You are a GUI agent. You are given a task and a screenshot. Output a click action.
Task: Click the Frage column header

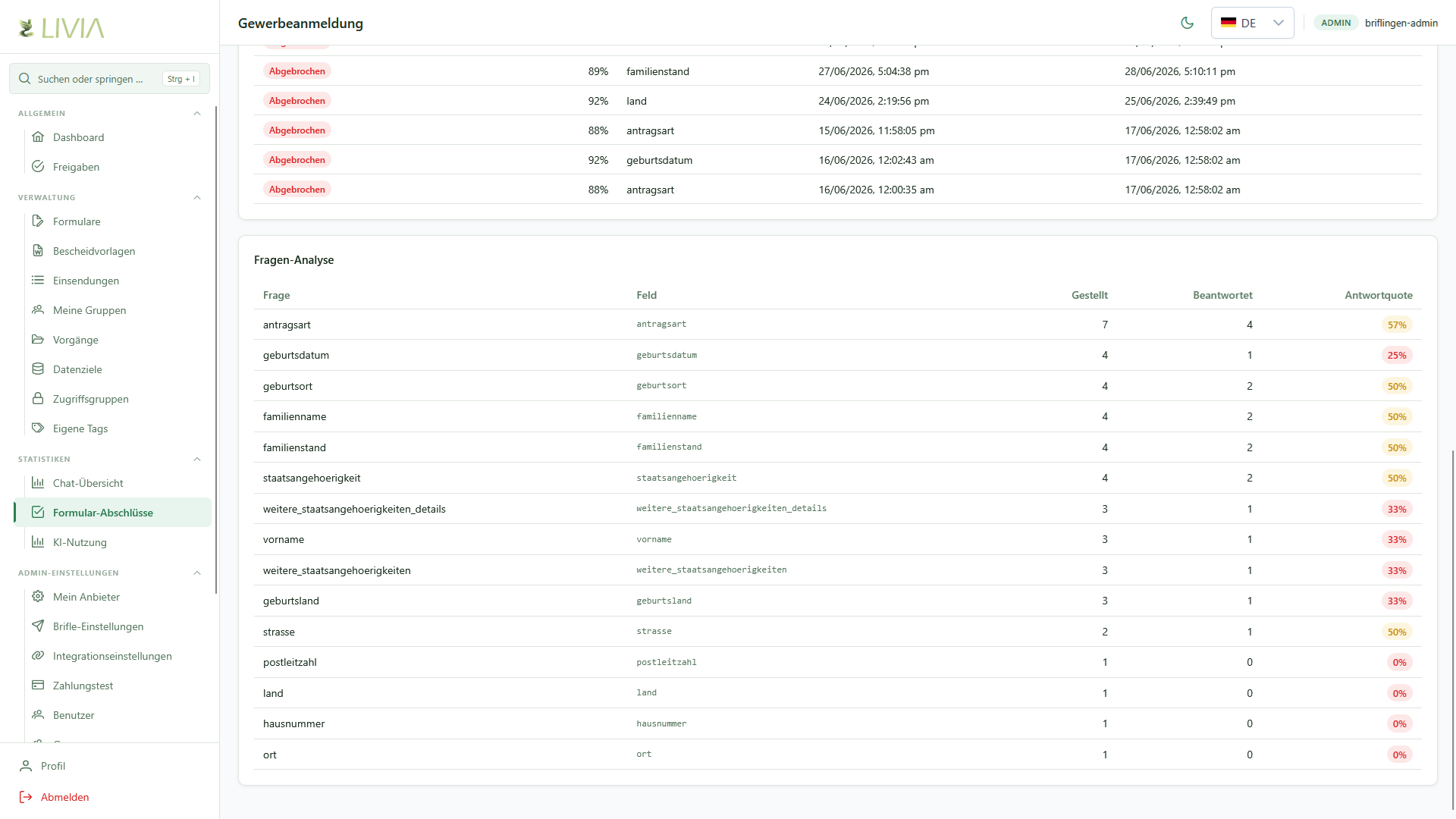coord(277,295)
